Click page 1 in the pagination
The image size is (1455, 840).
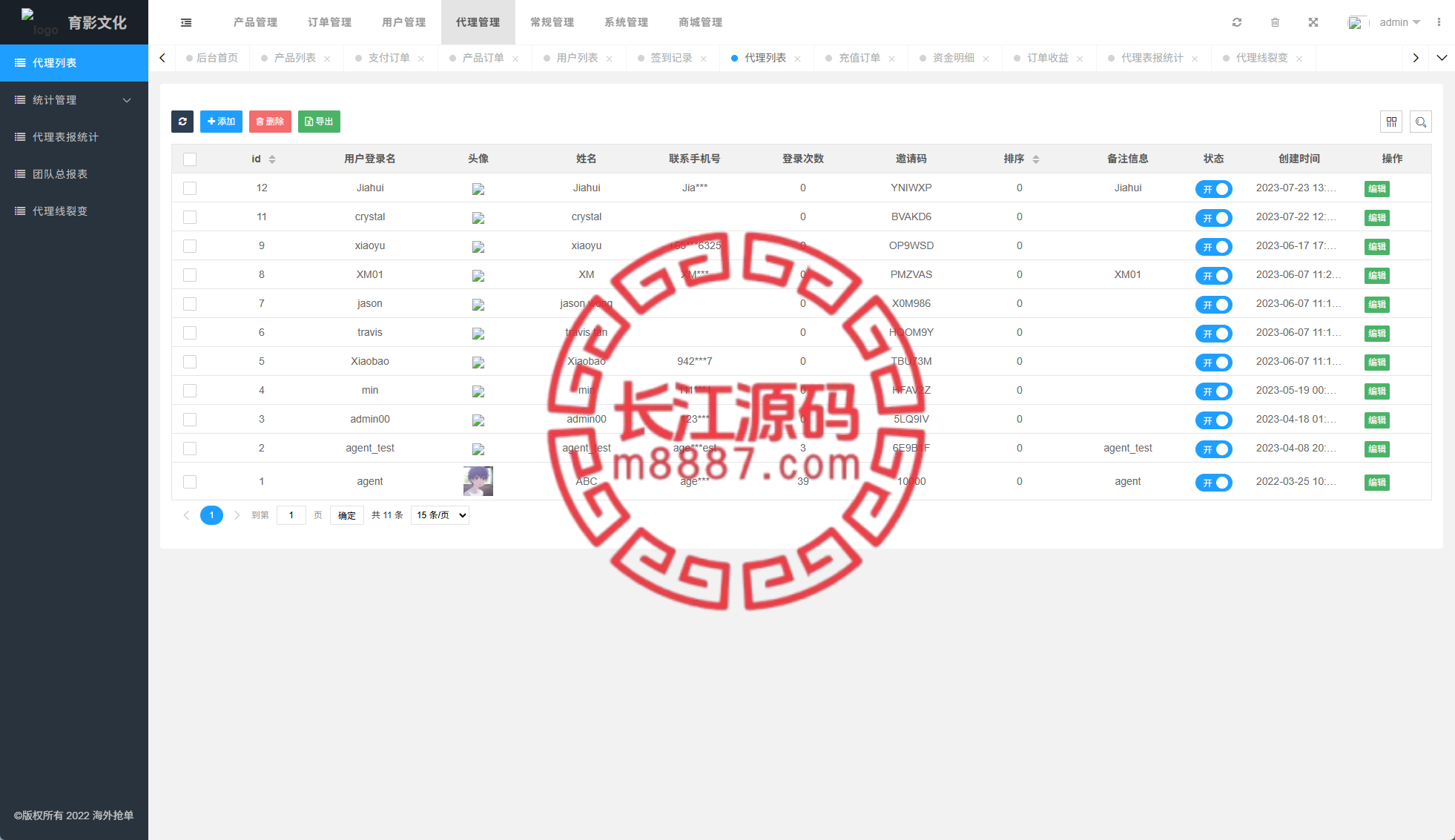(x=211, y=515)
